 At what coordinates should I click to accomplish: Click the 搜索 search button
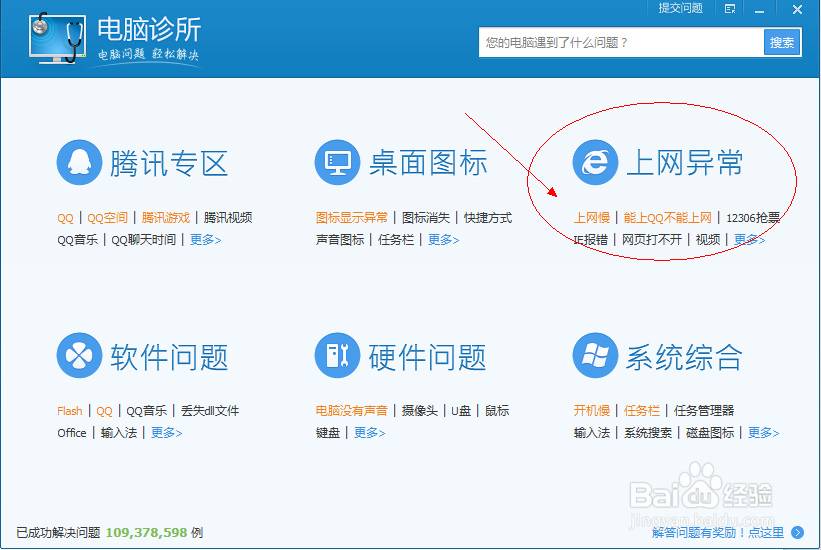(x=782, y=42)
